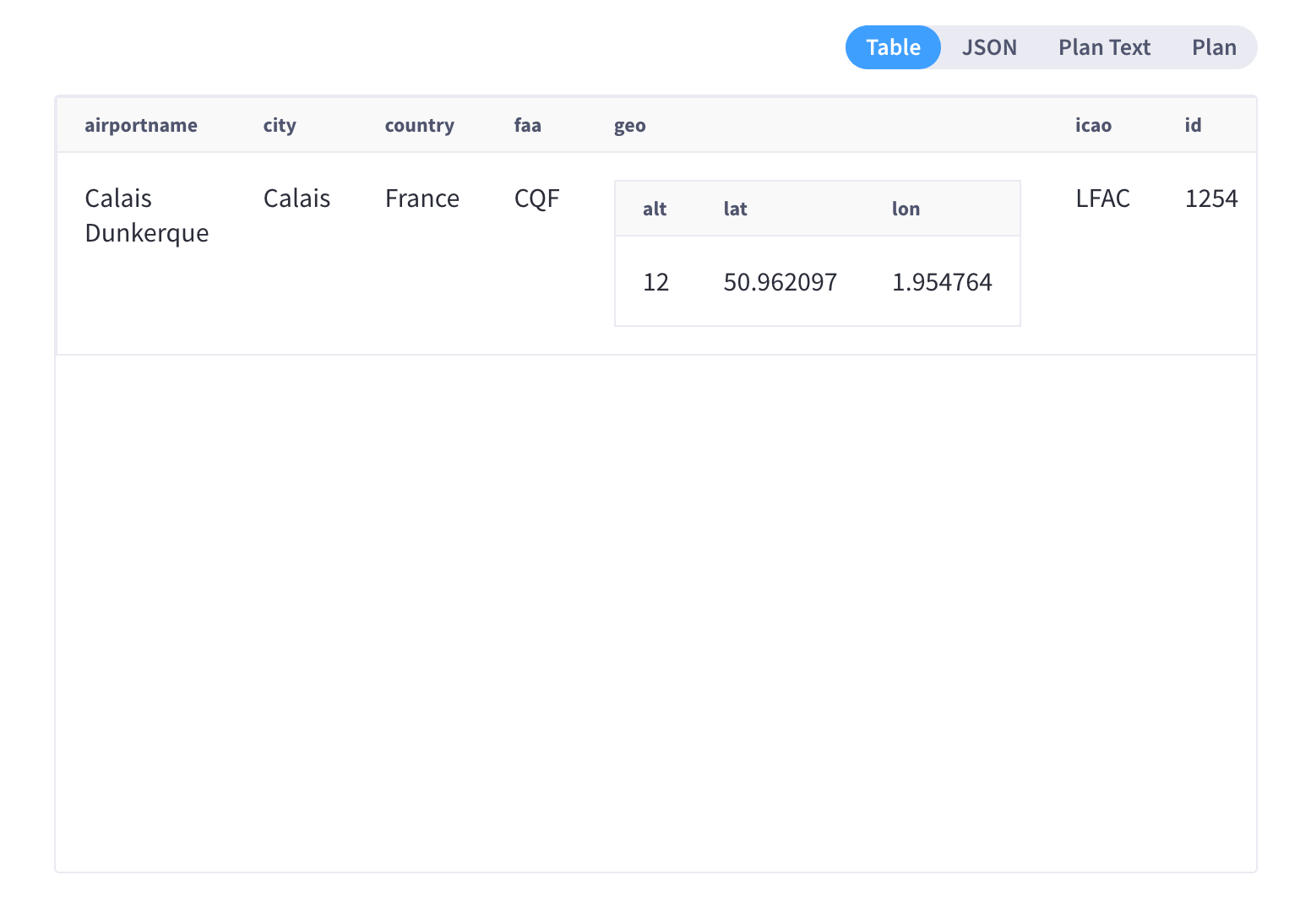The width and height of the screenshot is (1311, 924).
Task: Select the CQF faa code cell
Action: point(536,198)
